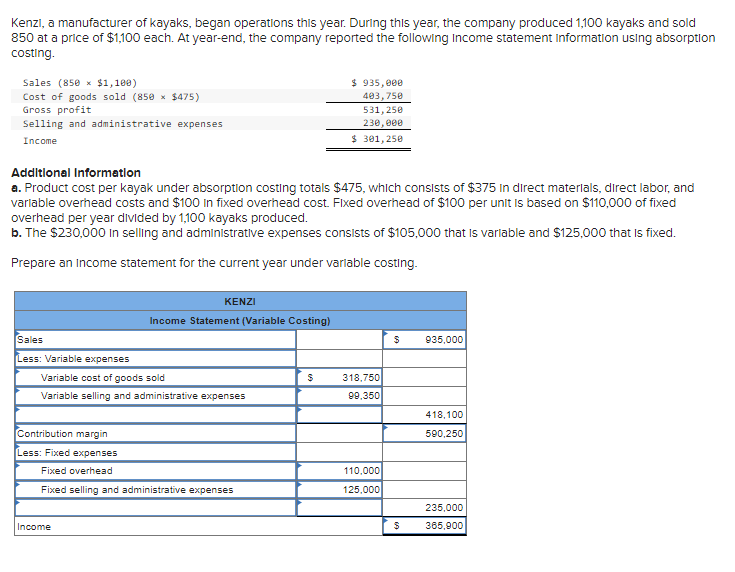Image resolution: width=735 pixels, height=572 pixels.
Task: Click the KENZI table header
Action: pos(240,301)
